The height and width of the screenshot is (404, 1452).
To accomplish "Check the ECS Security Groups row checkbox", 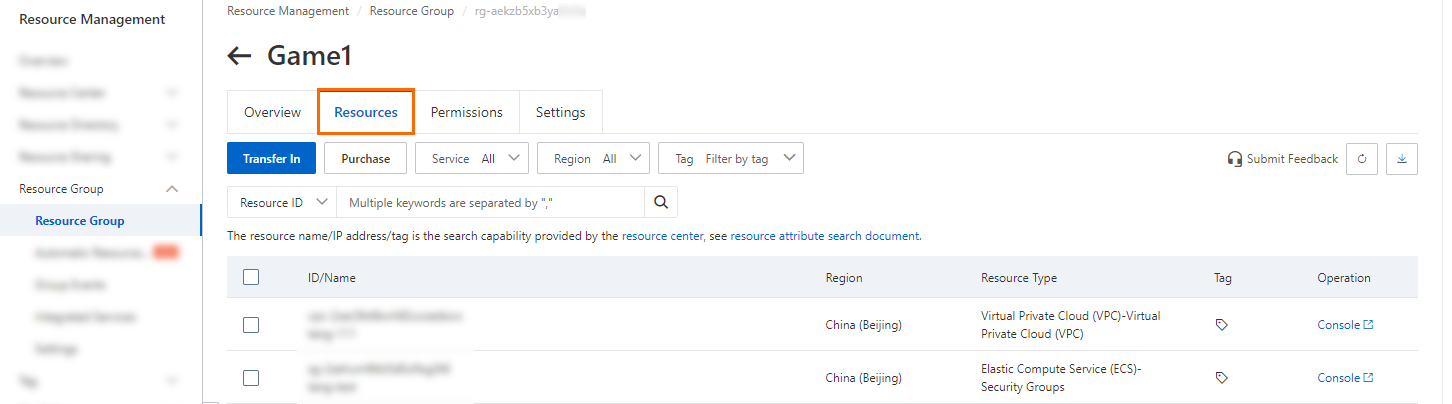I will (251, 378).
